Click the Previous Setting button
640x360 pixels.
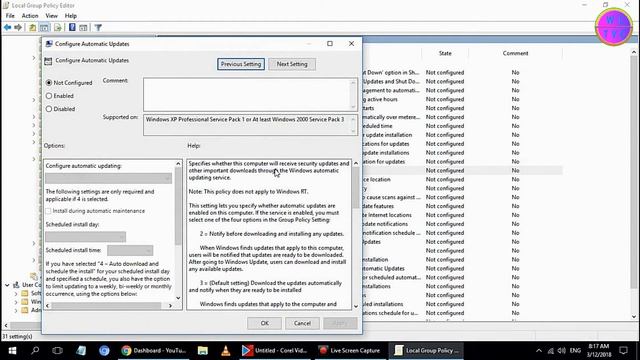(241, 64)
